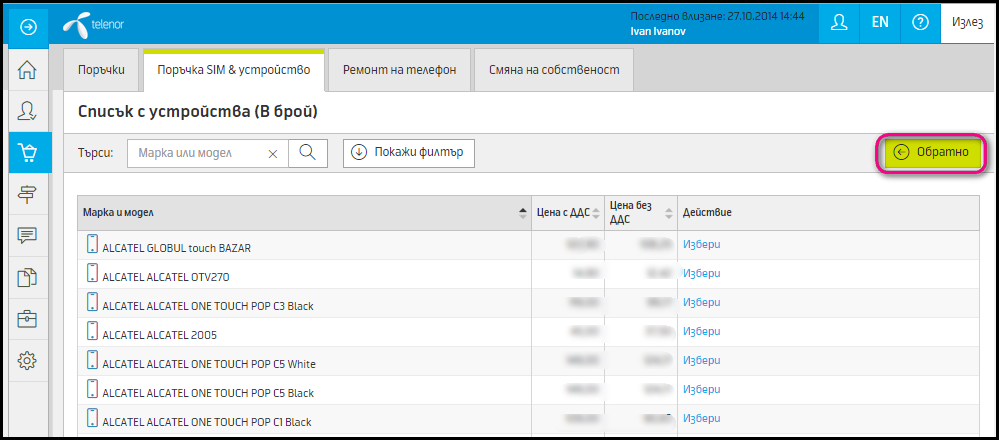Click the Telenor logo

pyautogui.click(x=94, y=26)
